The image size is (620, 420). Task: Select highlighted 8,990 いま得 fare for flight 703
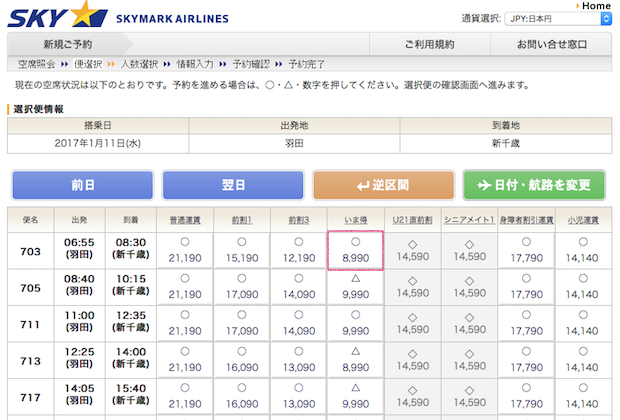click(x=355, y=258)
